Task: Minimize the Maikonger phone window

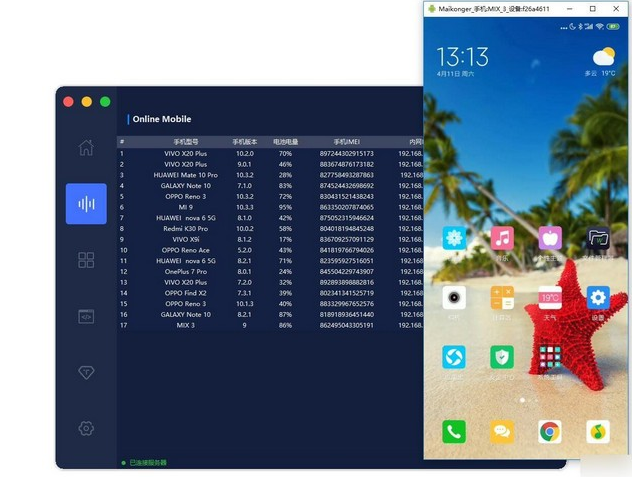Action: [570, 8]
